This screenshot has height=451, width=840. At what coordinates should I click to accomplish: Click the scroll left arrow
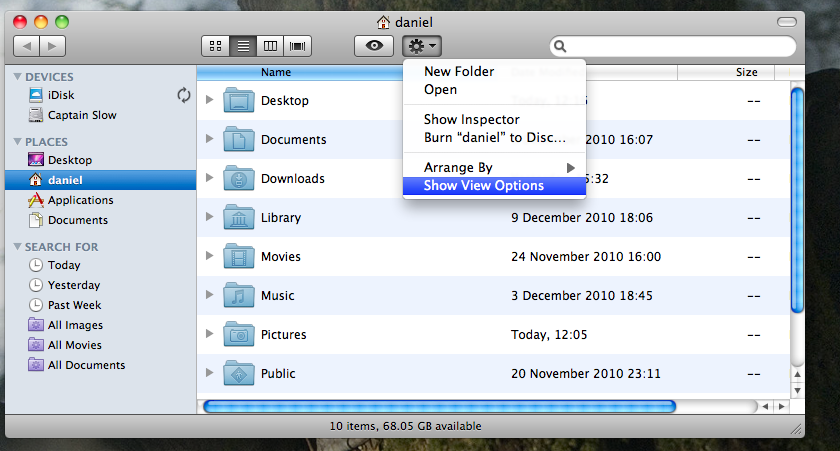click(766, 407)
